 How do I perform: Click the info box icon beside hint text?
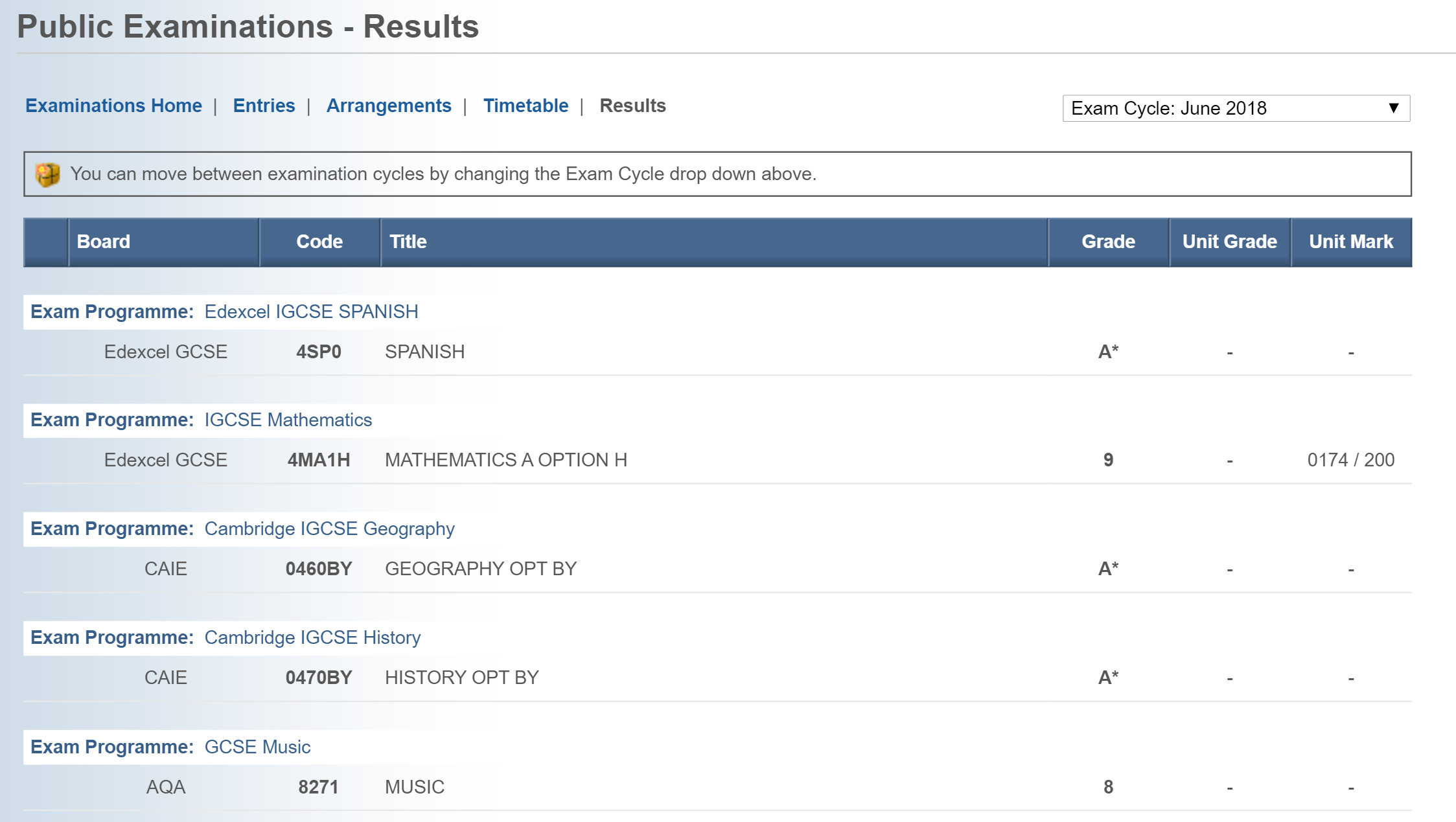point(47,174)
